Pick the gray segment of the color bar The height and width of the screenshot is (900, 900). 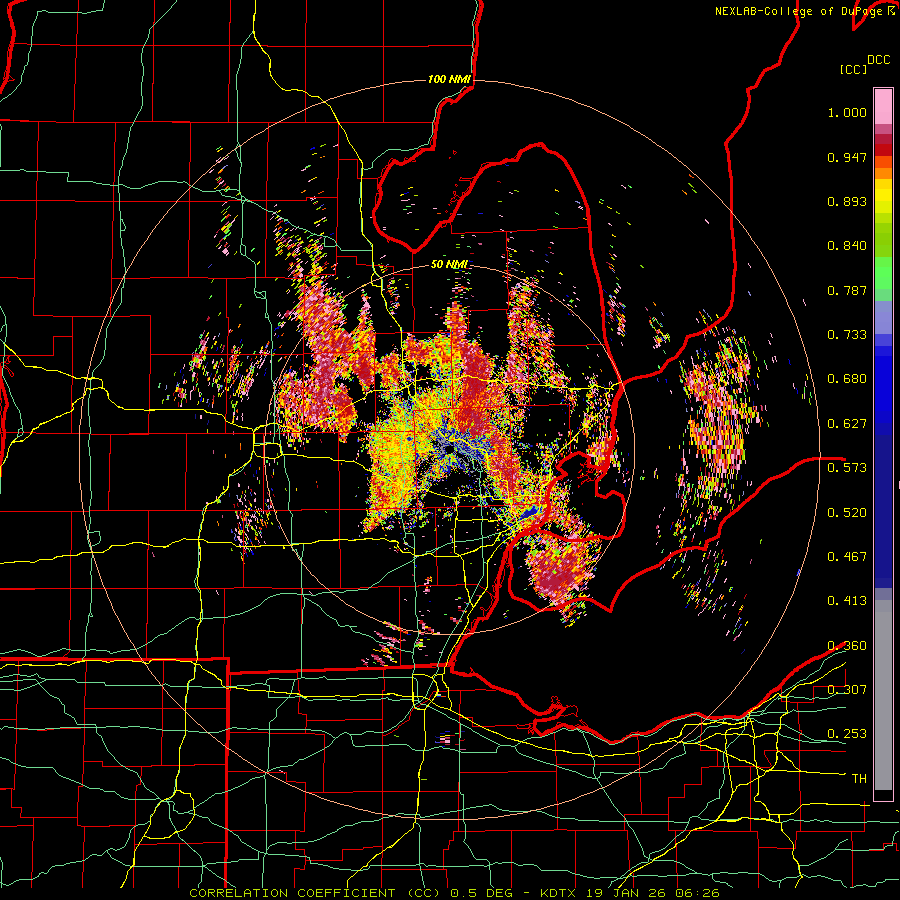[x=883, y=695]
